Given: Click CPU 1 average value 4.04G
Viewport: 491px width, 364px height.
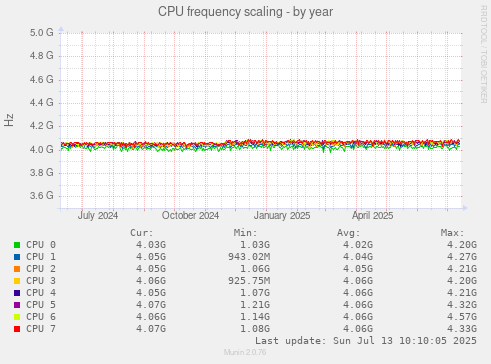Looking at the screenshot, I should point(358,257).
